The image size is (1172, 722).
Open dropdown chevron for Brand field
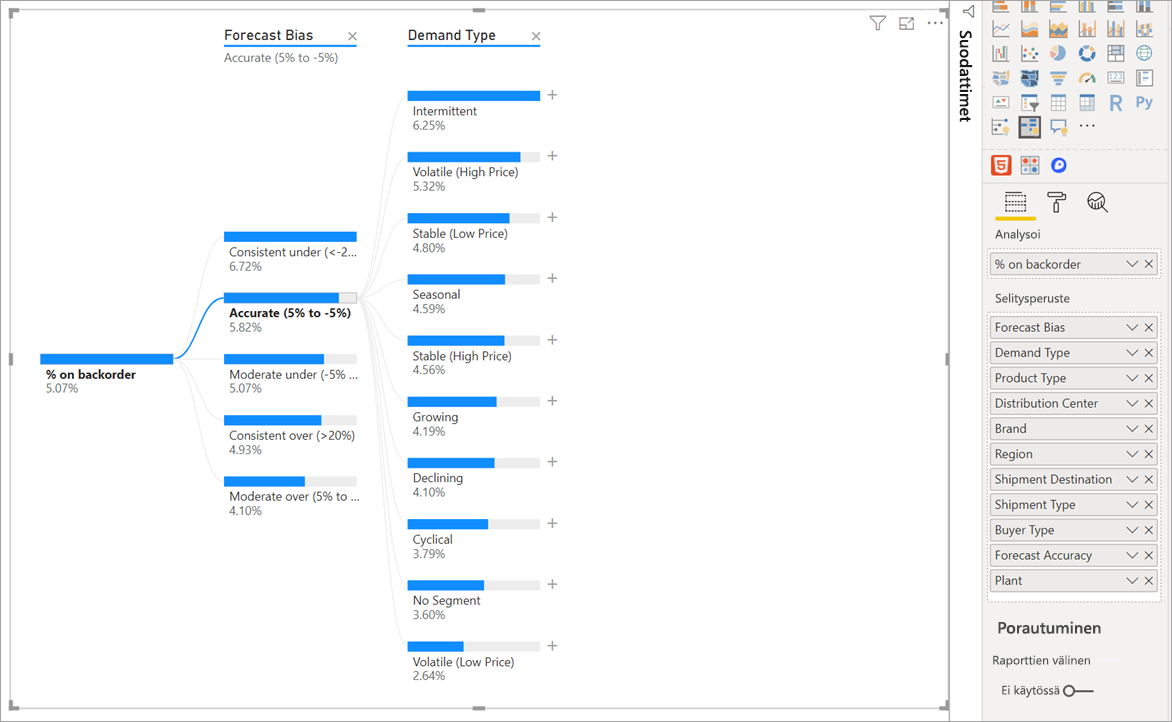coord(1132,429)
